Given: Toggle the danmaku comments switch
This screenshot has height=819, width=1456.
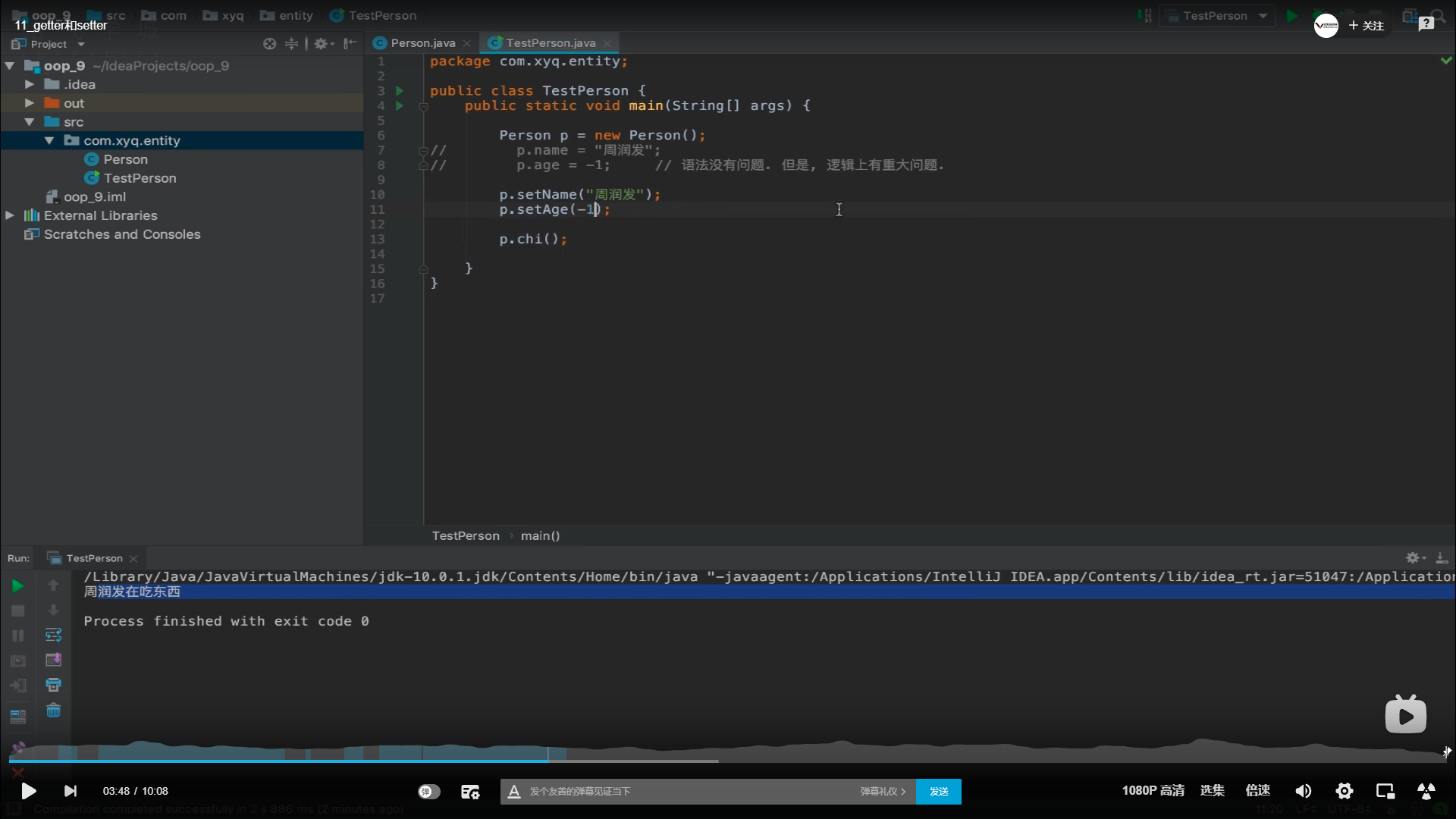Looking at the screenshot, I should click(x=428, y=792).
